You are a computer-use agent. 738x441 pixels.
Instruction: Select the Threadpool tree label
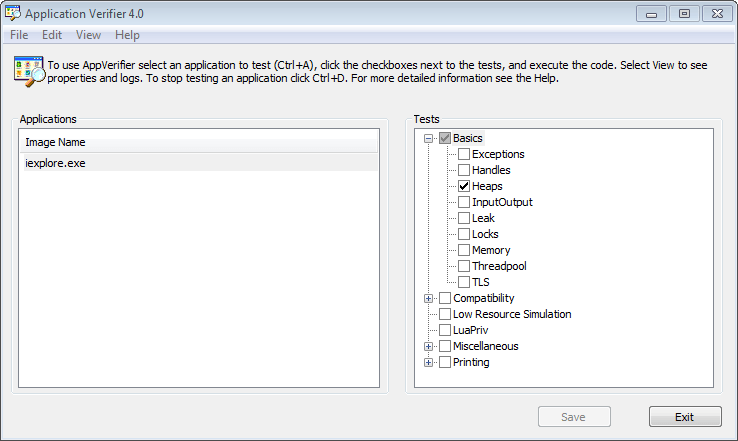coord(499,266)
